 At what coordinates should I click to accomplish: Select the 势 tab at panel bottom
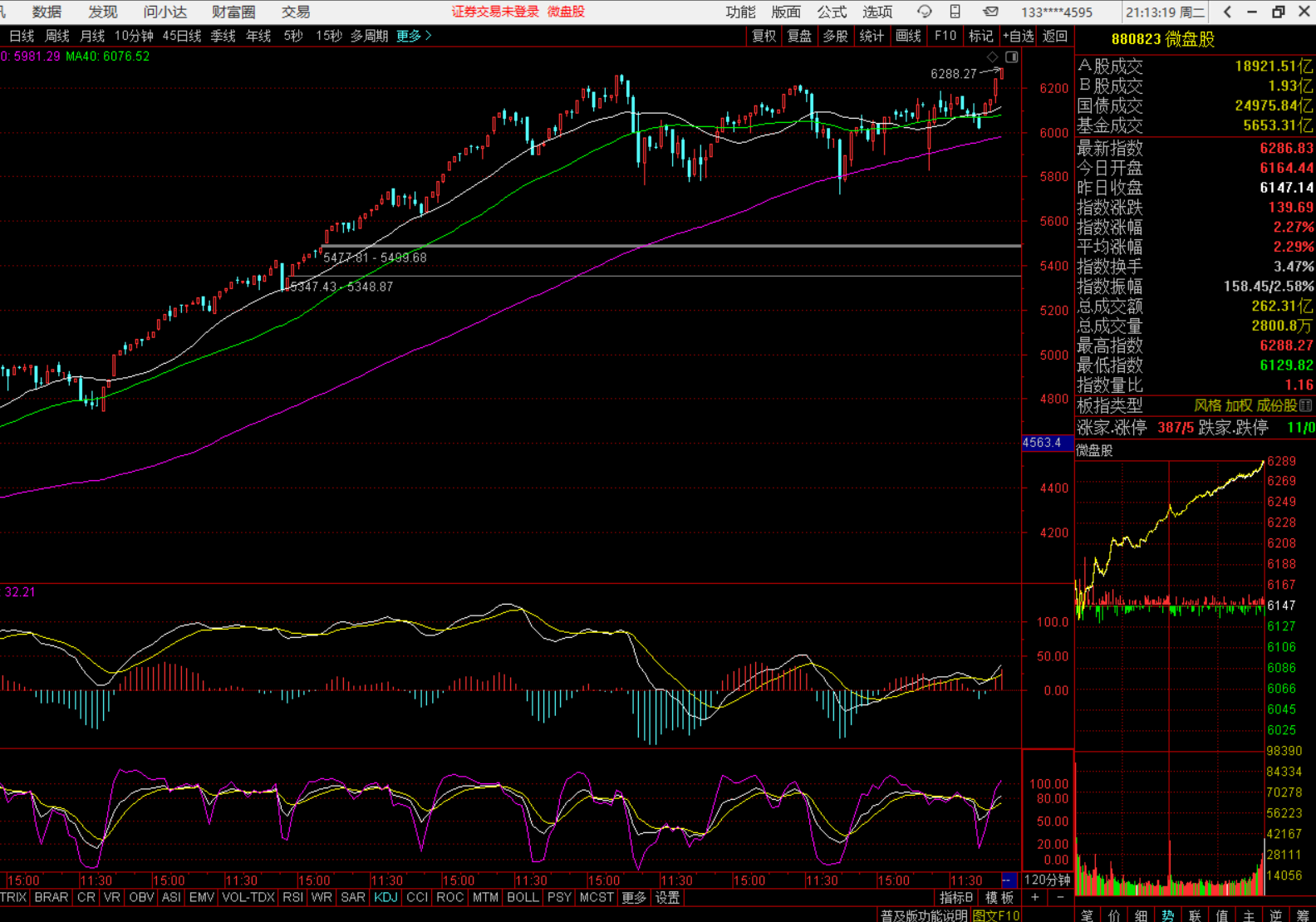coord(1168,915)
